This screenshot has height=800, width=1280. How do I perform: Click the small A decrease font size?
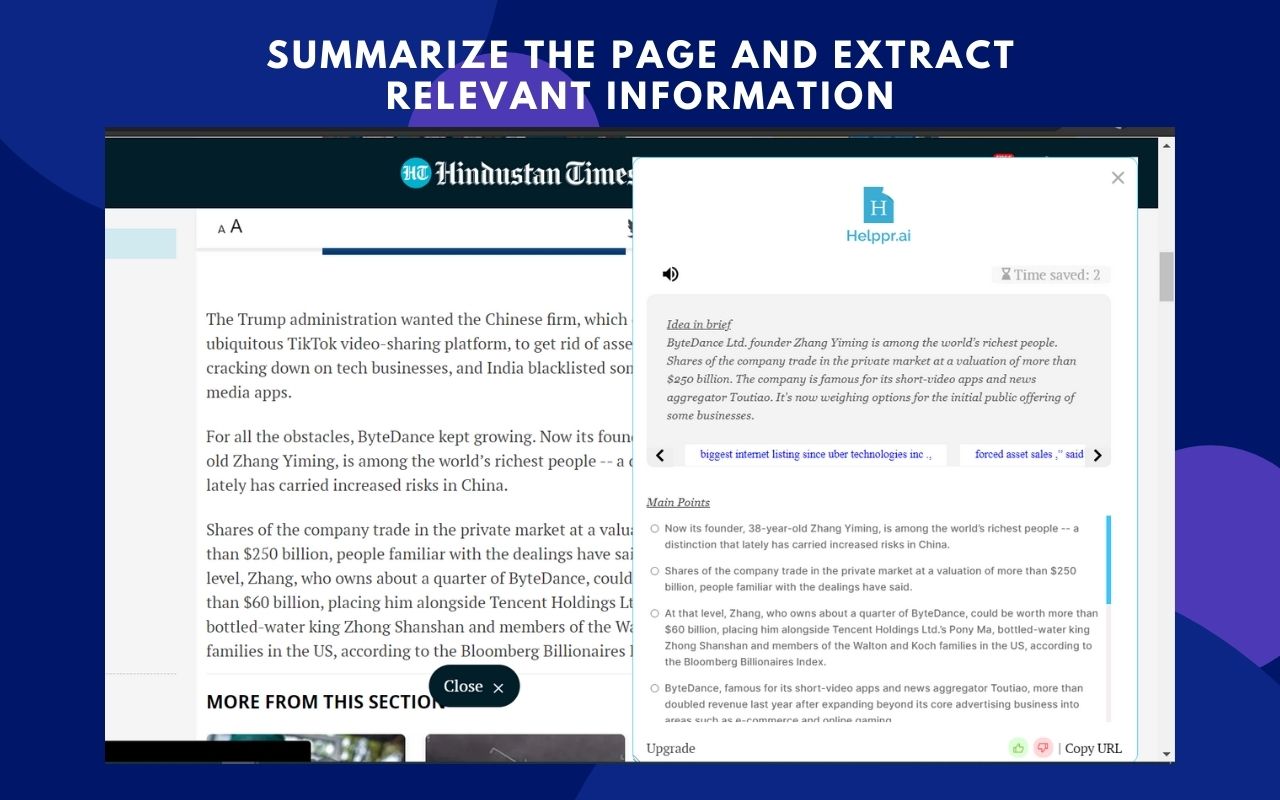221,230
